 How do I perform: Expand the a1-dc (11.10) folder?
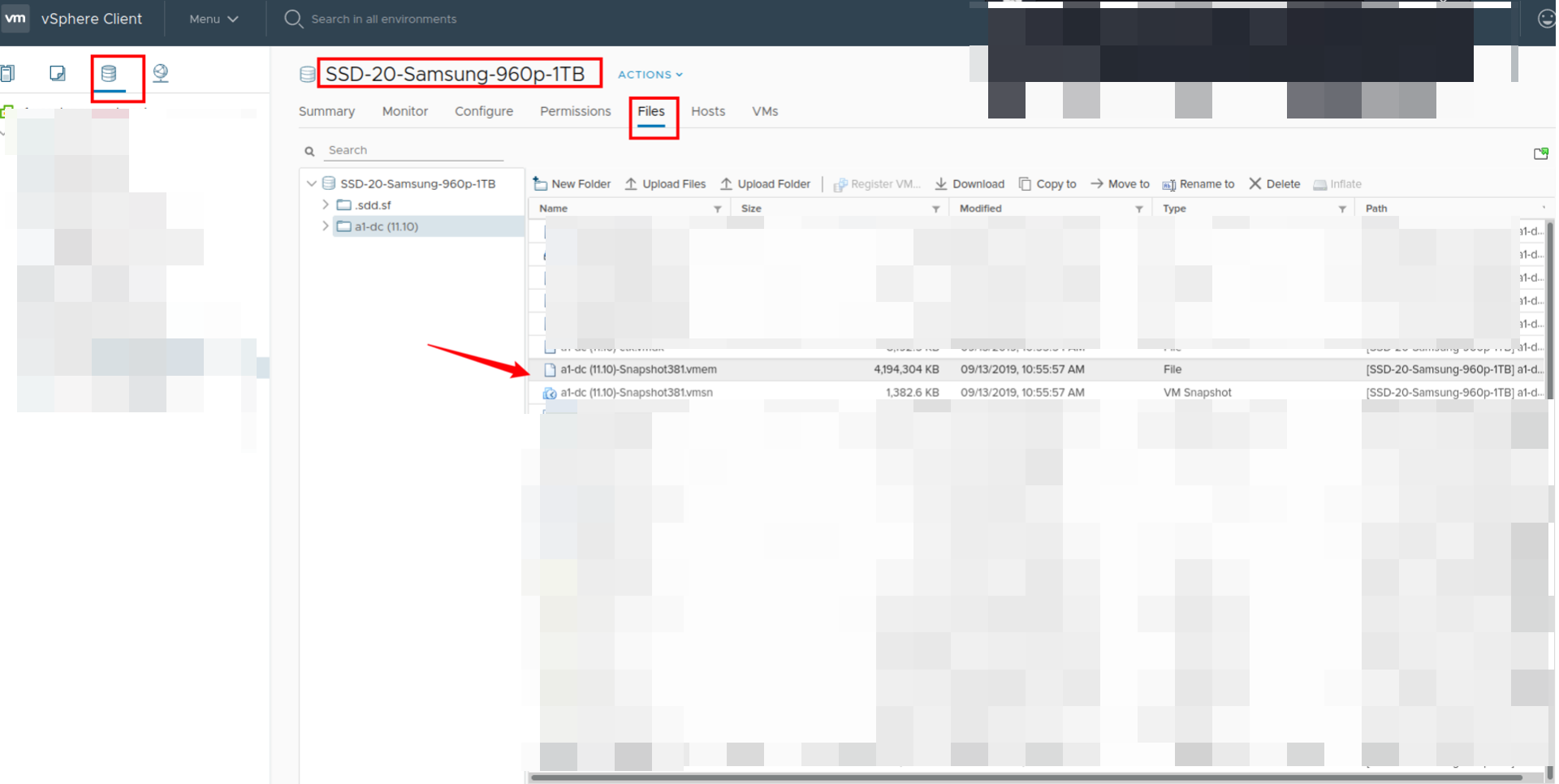tap(326, 226)
